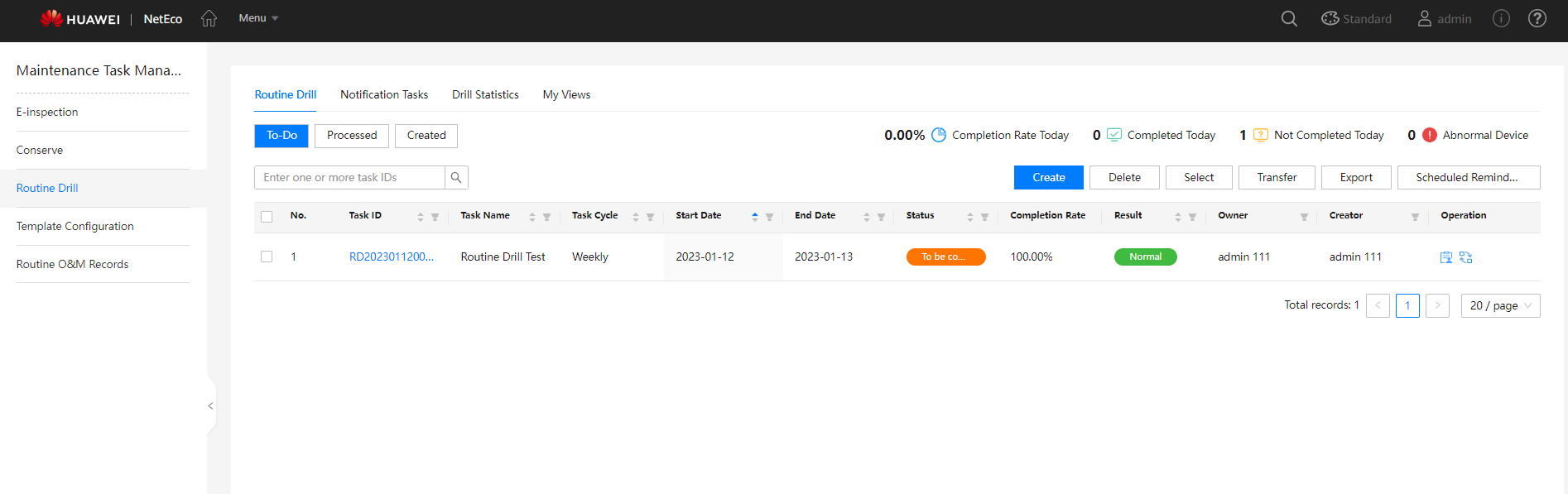1568x494 pixels.
Task: Click the blue Create button
Action: pos(1048,178)
